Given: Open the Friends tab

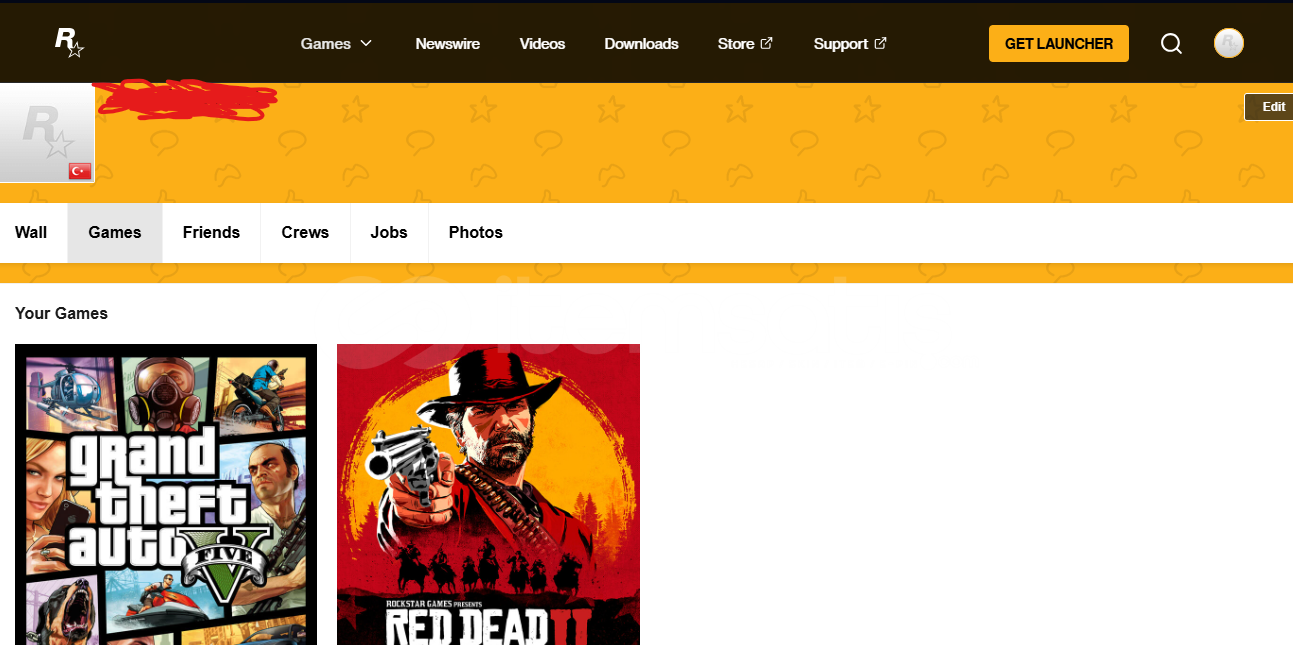Looking at the screenshot, I should (211, 233).
